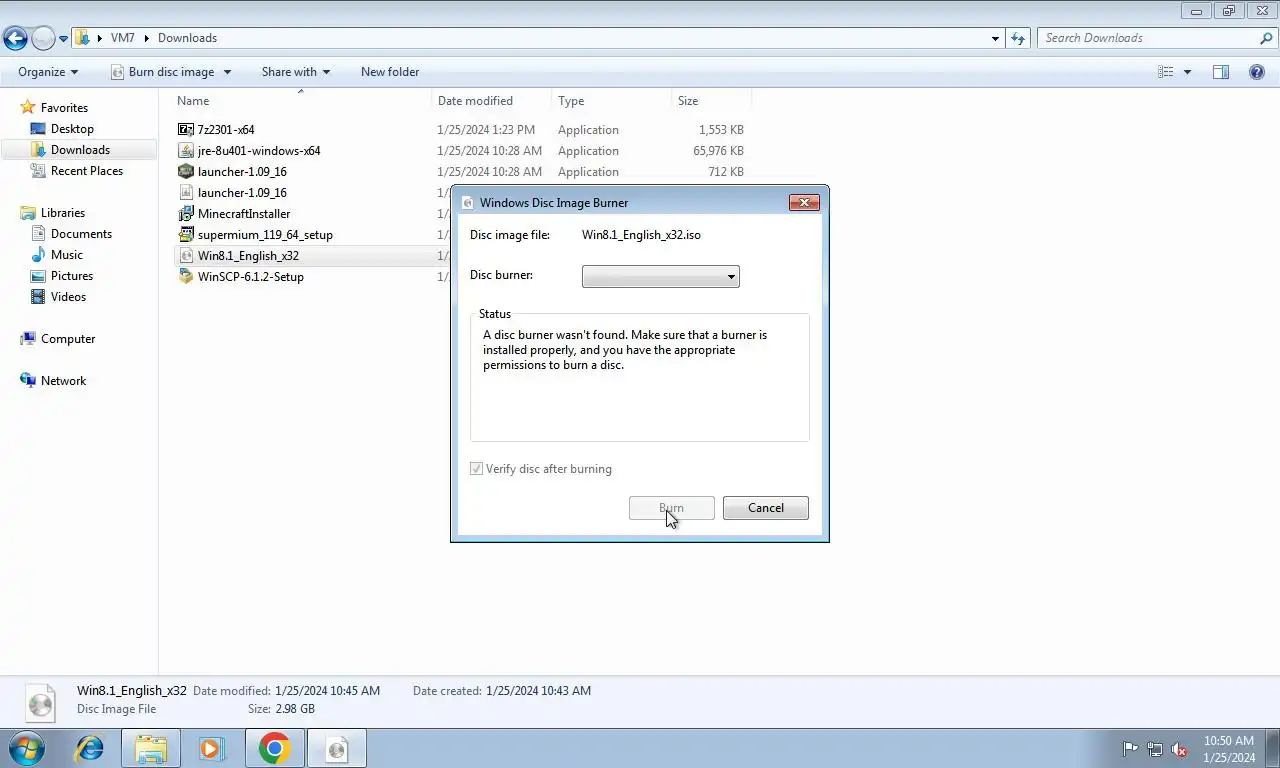This screenshot has height=768, width=1280.
Task: Click the volume speaker tray icon
Action: (1179, 748)
